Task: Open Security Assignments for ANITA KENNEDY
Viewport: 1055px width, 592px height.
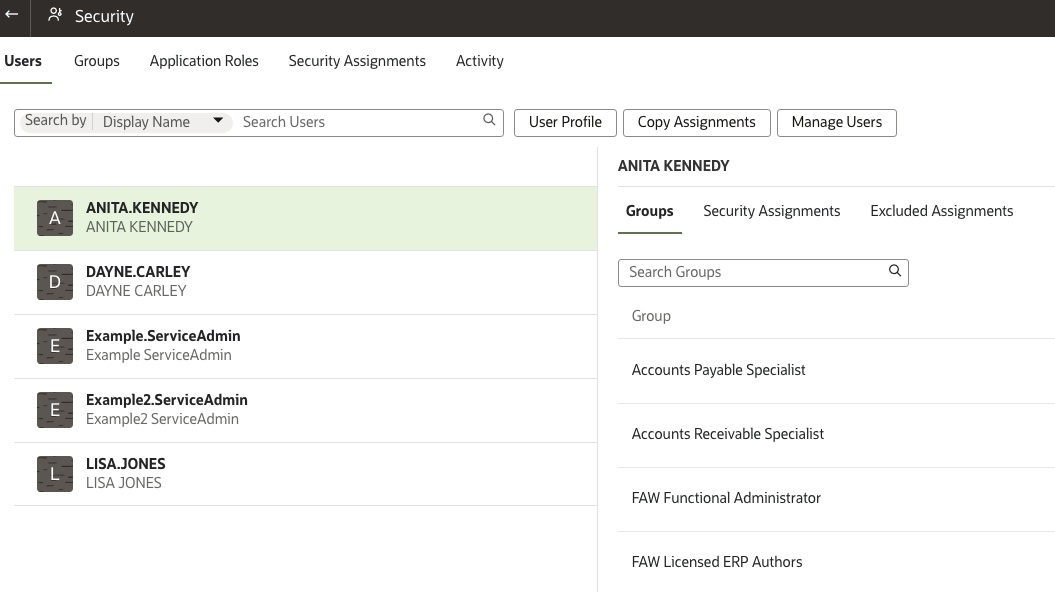Action: (x=771, y=211)
